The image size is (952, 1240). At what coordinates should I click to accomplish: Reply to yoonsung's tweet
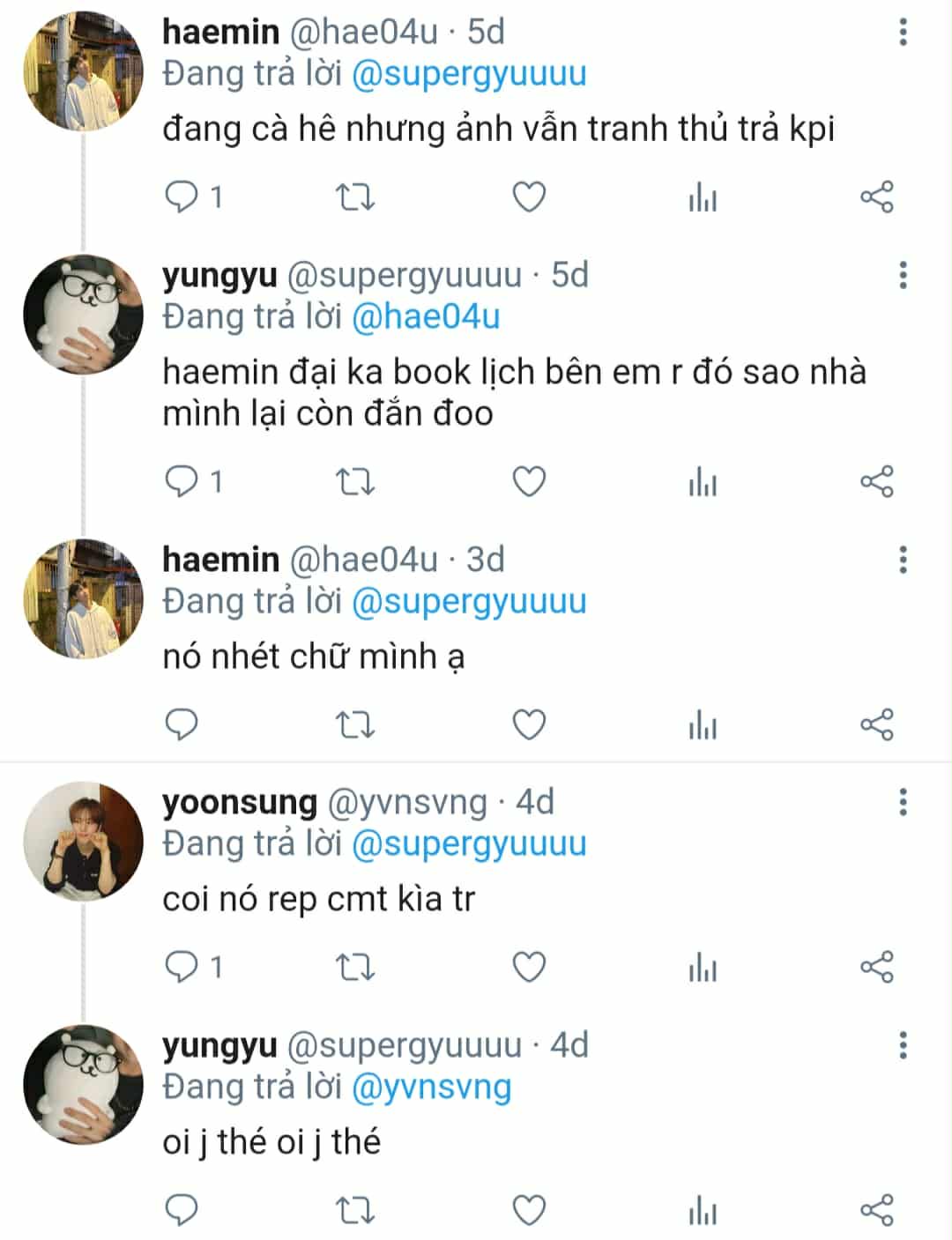182,968
